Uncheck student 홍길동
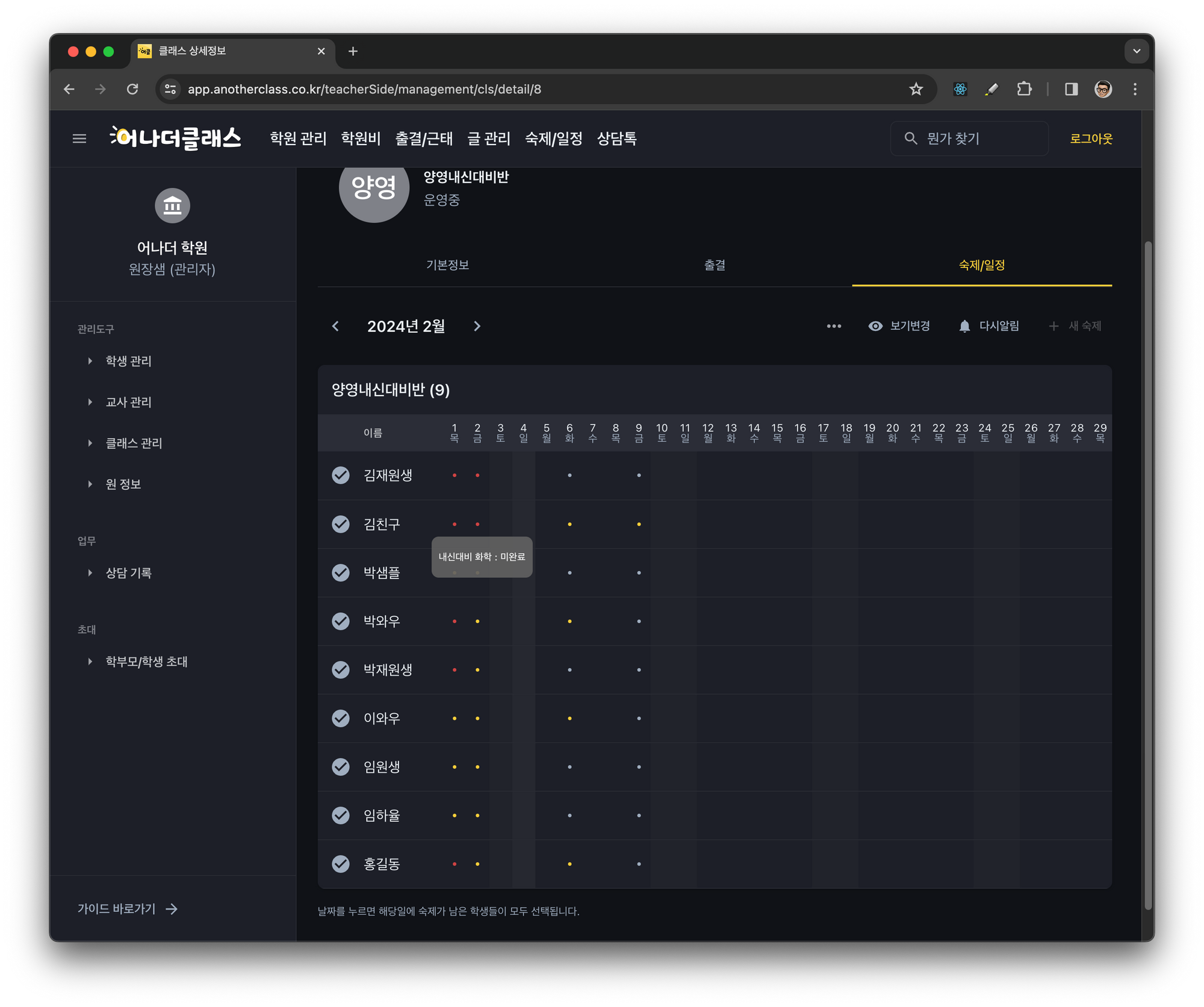The image size is (1204, 1007). (x=341, y=864)
